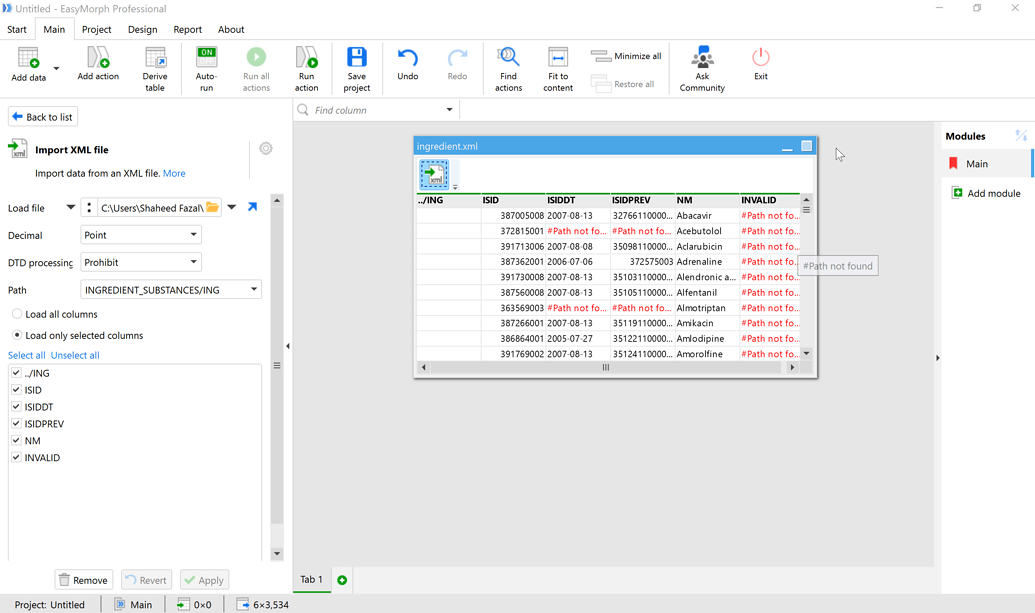
Task: Open the Decimal dropdown showing Point
Action: (x=138, y=235)
